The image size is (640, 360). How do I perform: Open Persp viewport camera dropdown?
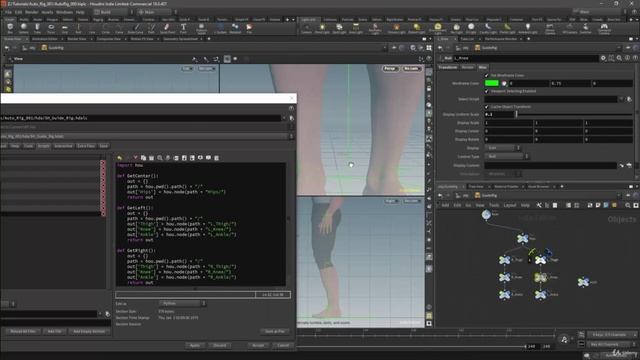(x=391, y=69)
